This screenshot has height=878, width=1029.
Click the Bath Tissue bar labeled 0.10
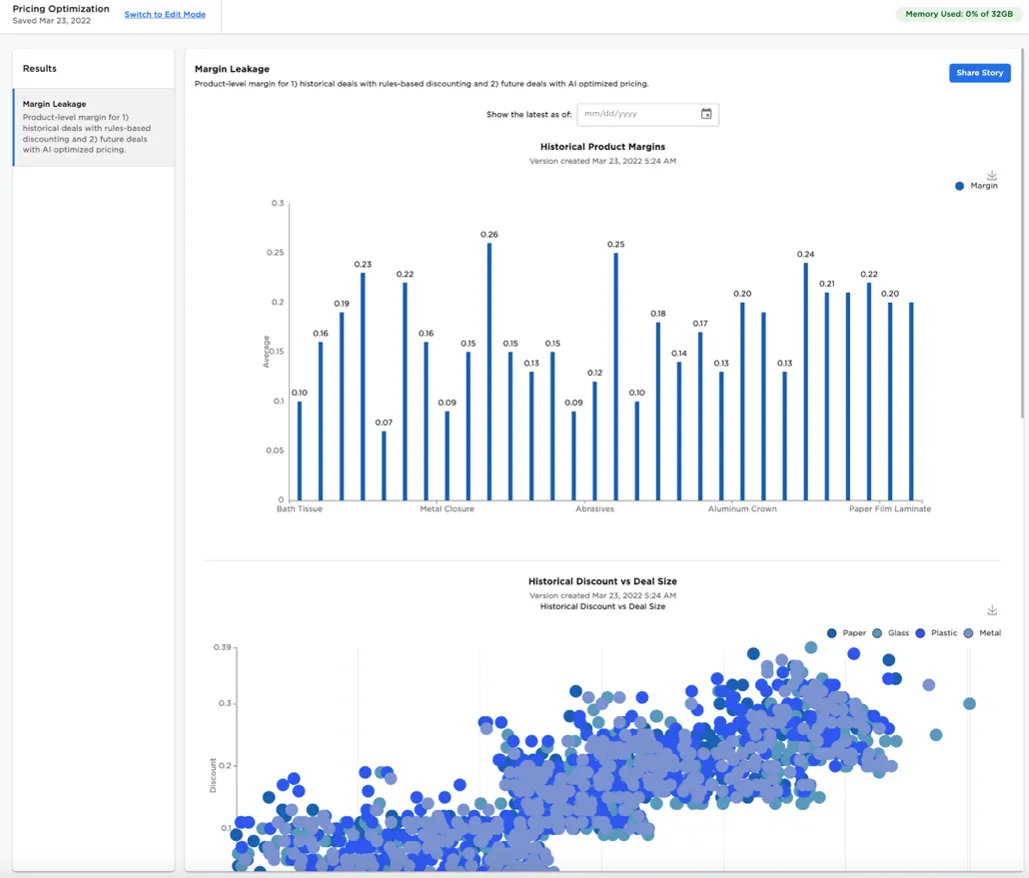tap(299, 450)
